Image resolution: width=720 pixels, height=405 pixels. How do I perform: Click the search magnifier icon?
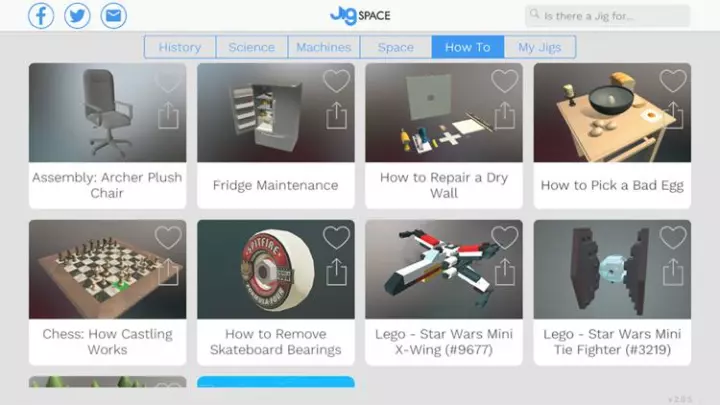(534, 14)
